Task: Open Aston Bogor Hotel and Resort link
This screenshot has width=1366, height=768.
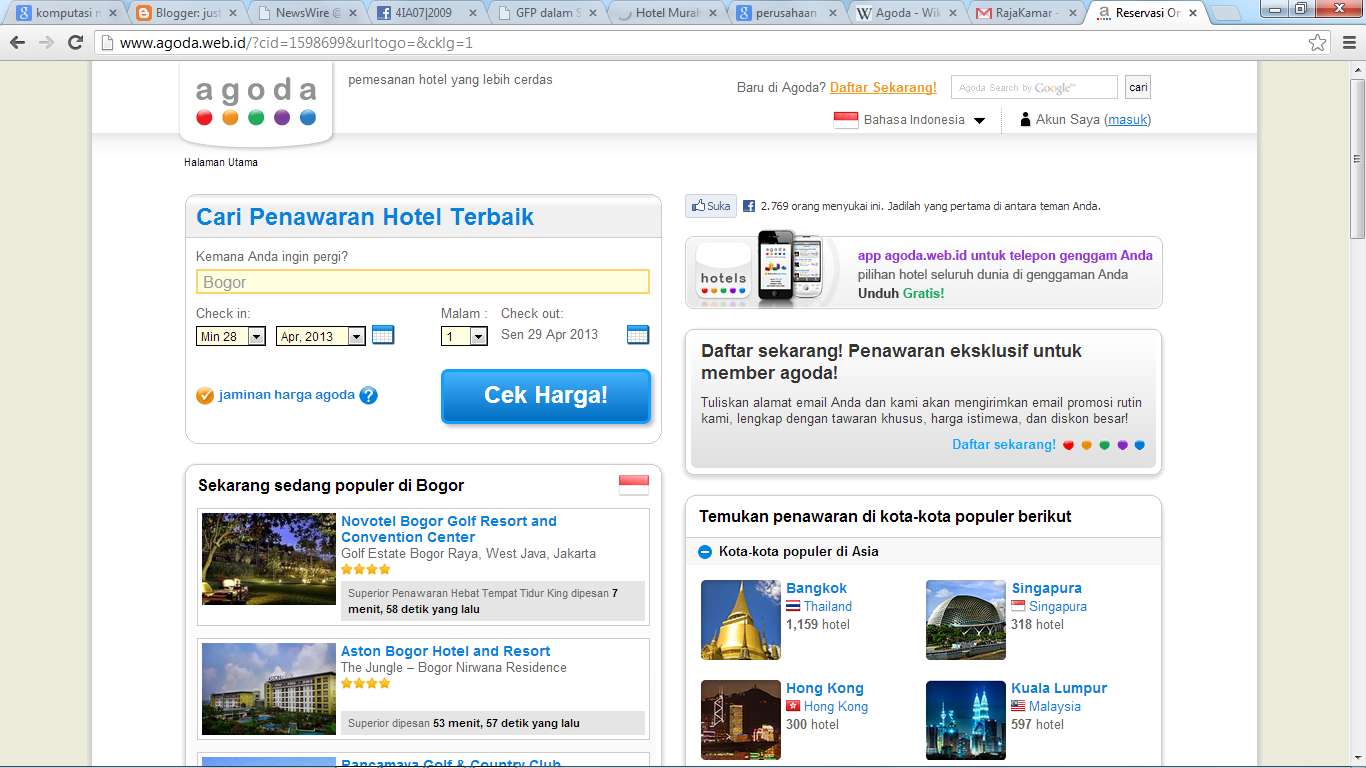Action: pos(446,651)
